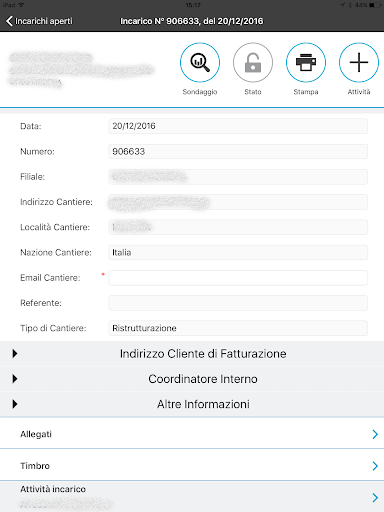This screenshot has height=512, width=384.
Task: Expand Indirizzo Cliente di Fatturazione section
Action: 192,353
